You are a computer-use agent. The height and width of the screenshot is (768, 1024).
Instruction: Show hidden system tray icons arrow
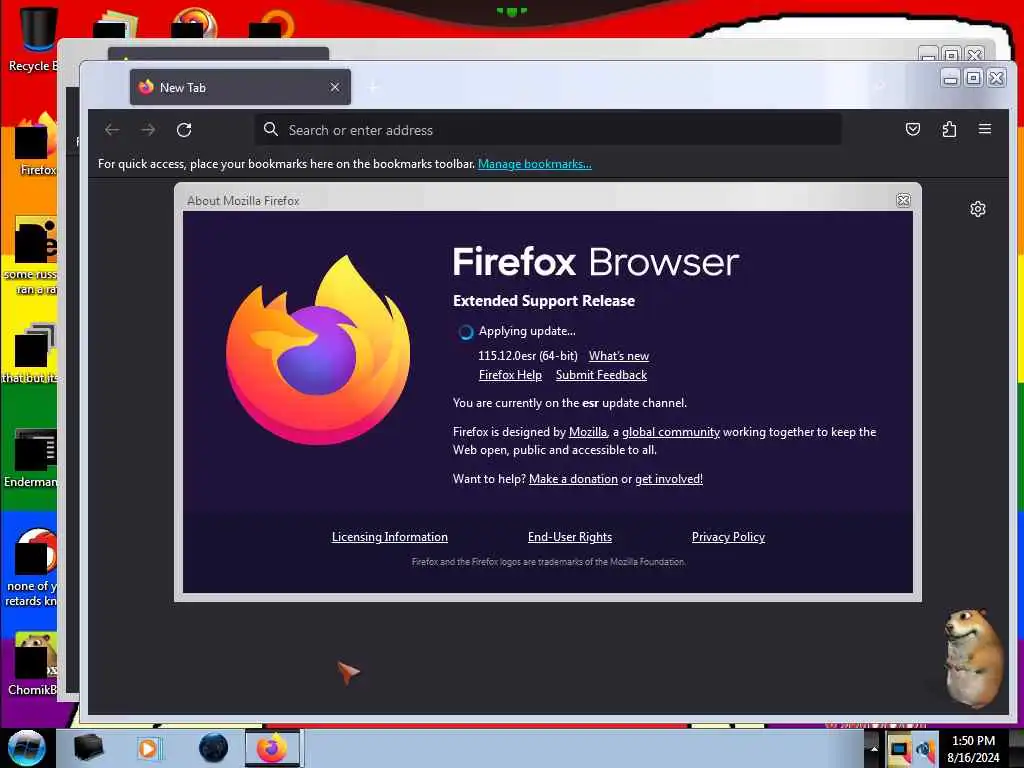click(x=873, y=749)
